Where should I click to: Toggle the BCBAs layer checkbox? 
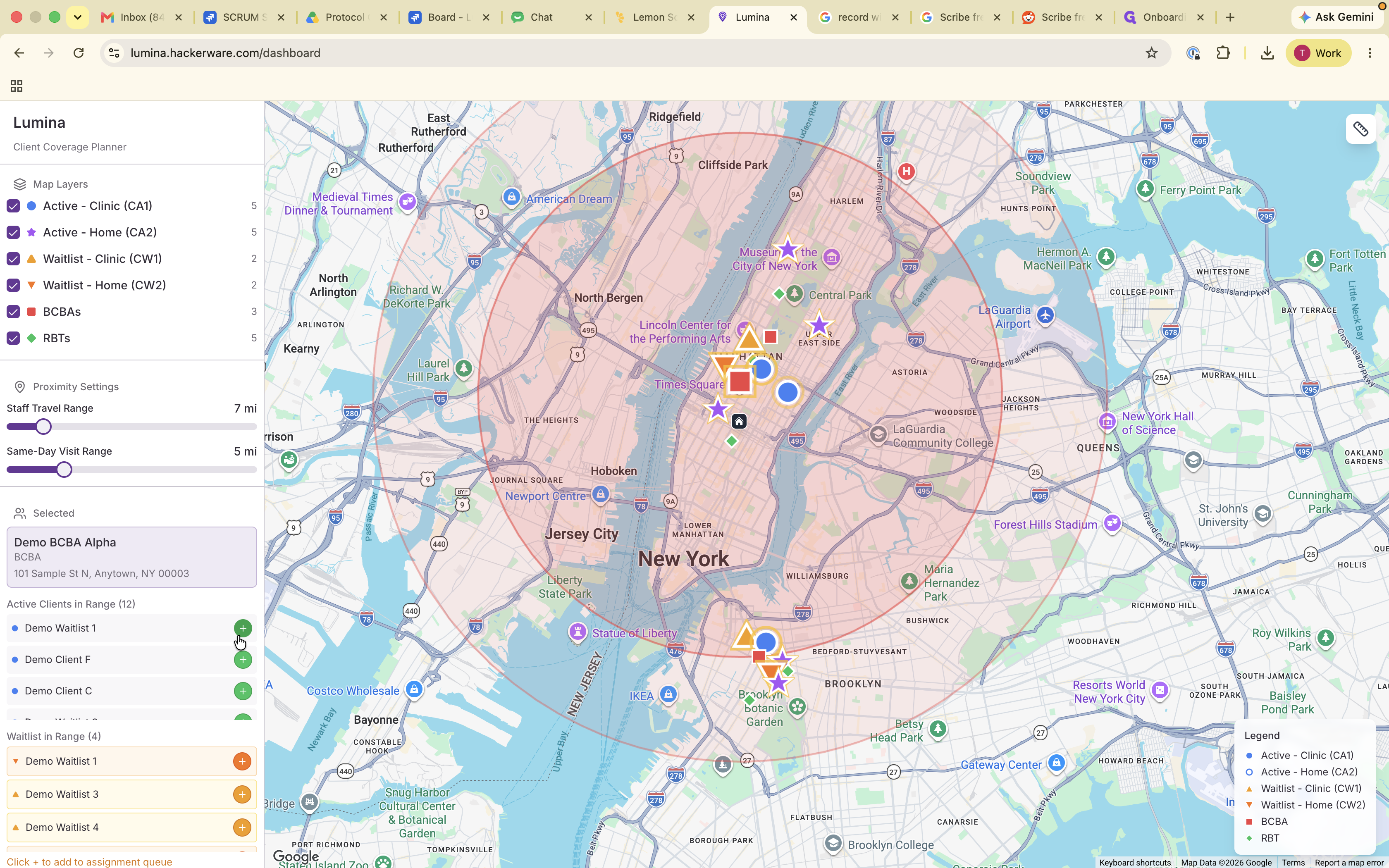pos(13,312)
